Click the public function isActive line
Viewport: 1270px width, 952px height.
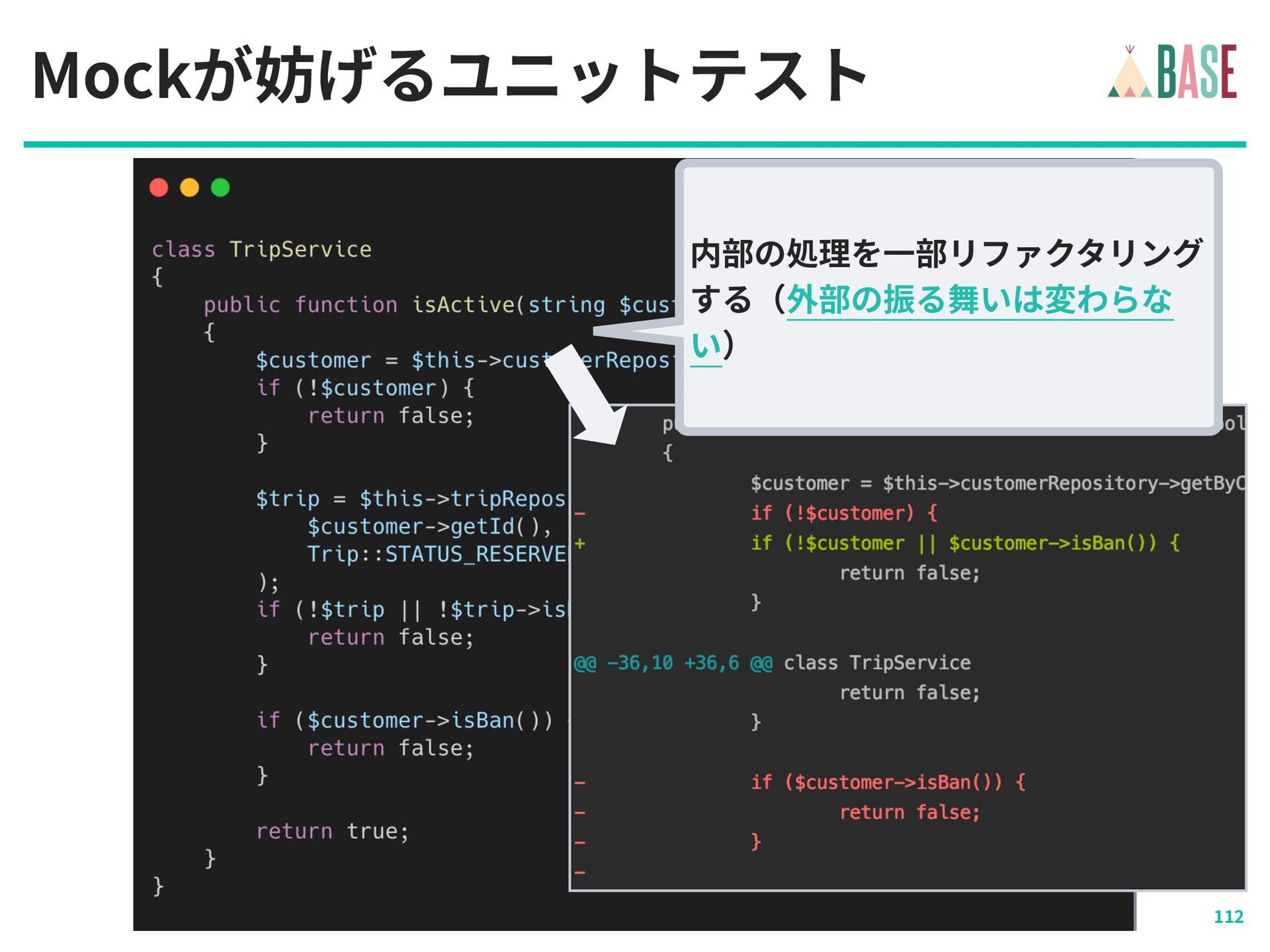(437, 305)
